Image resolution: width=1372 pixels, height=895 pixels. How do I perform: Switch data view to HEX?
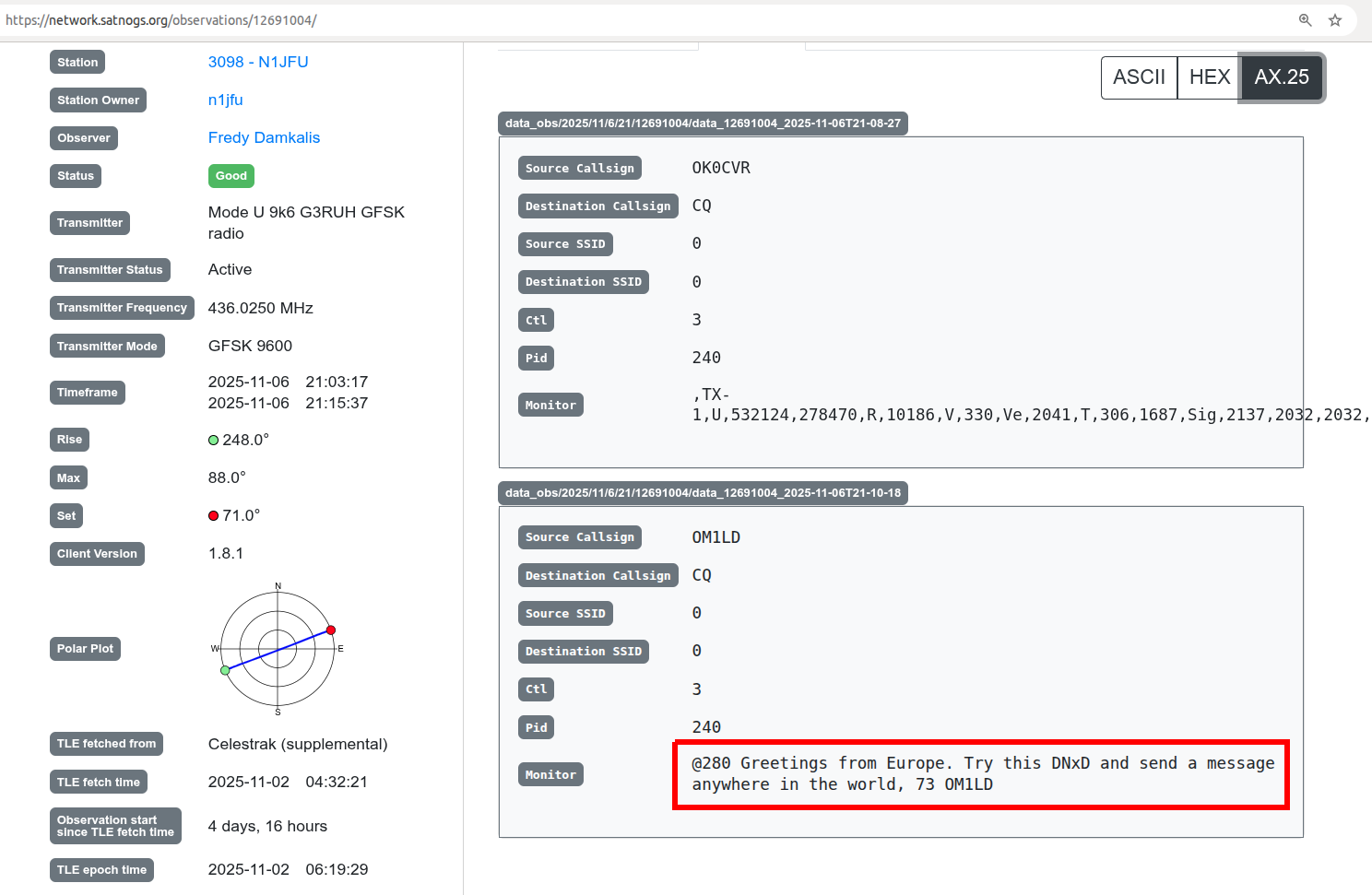[x=1209, y=77]
